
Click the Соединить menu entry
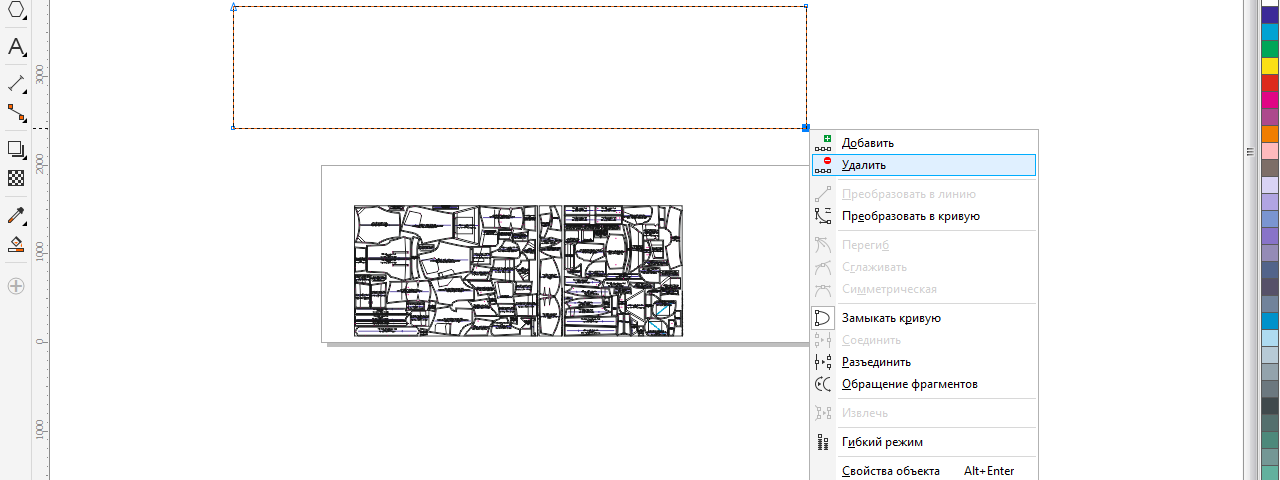923,340
